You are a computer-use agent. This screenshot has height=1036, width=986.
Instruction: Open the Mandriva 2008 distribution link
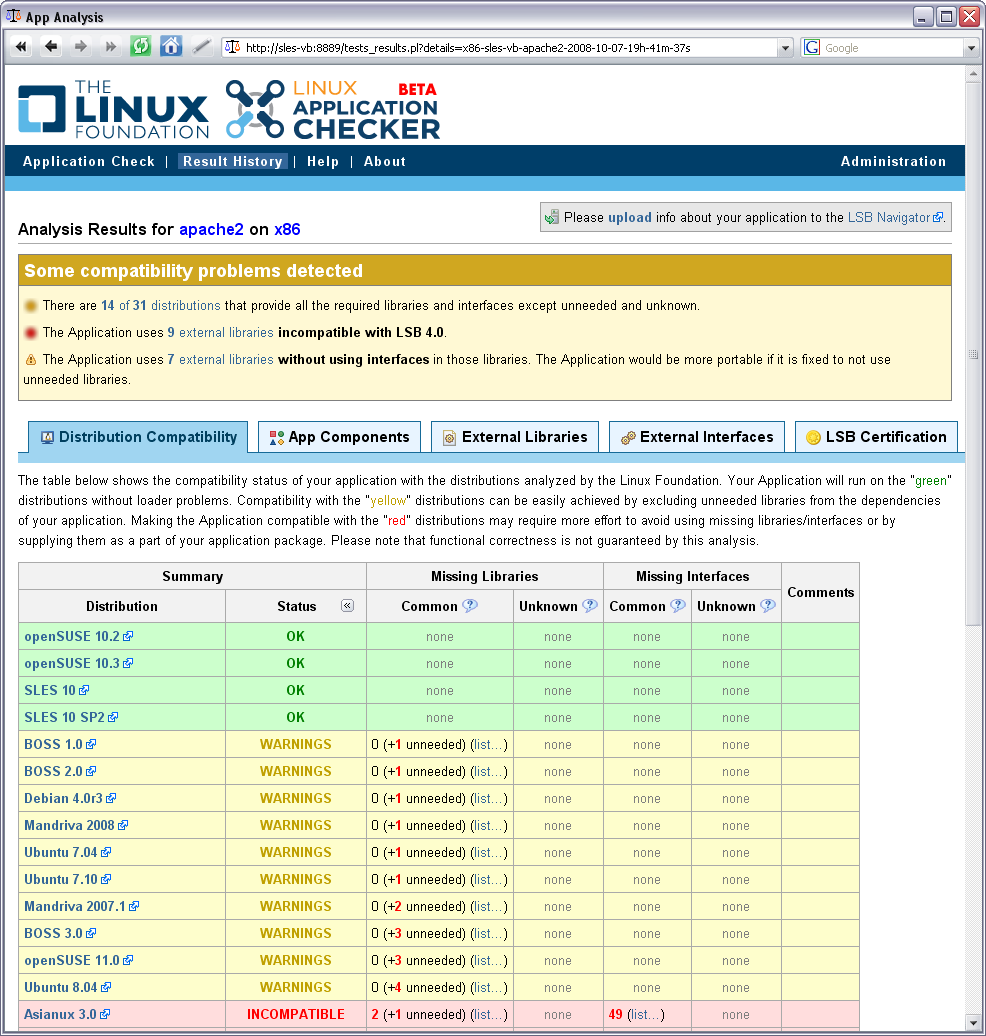coord(69,825)
